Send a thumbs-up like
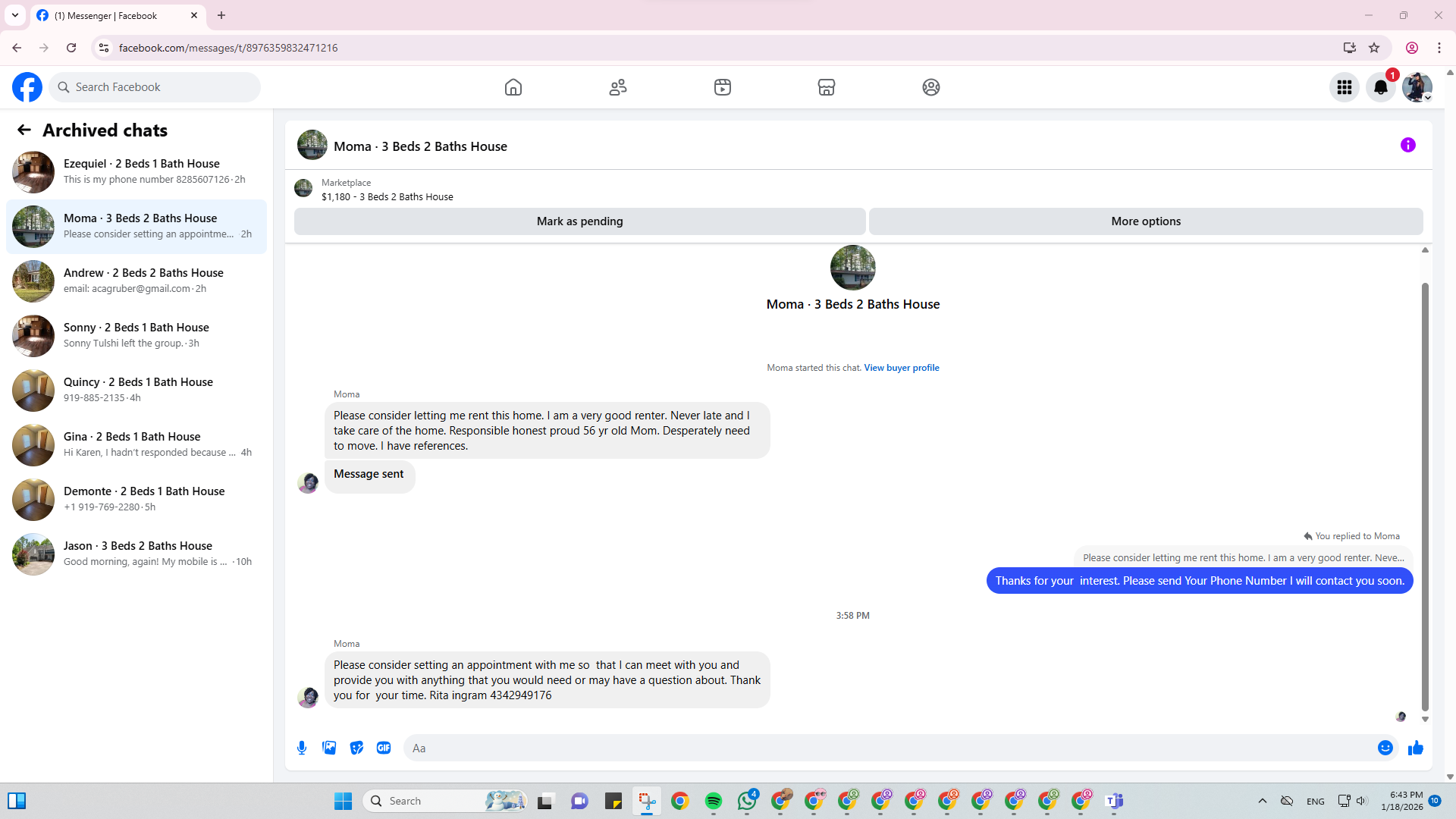The height and width of the screenshot is (819, 1456). coord(1415,748)
